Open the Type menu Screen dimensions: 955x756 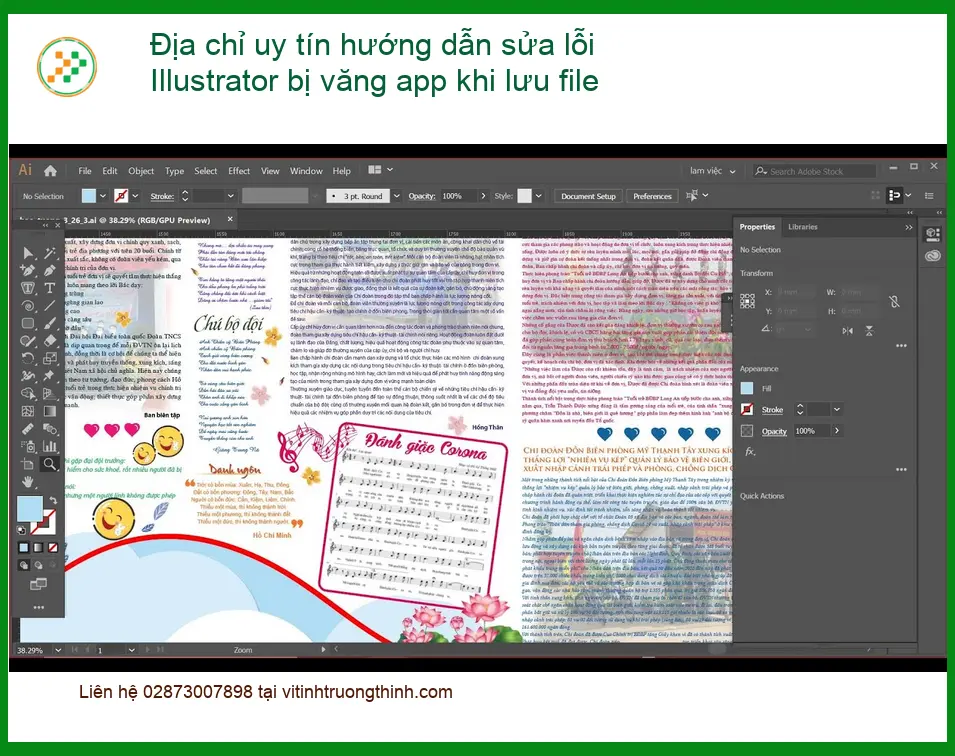(x=174, y=171)
